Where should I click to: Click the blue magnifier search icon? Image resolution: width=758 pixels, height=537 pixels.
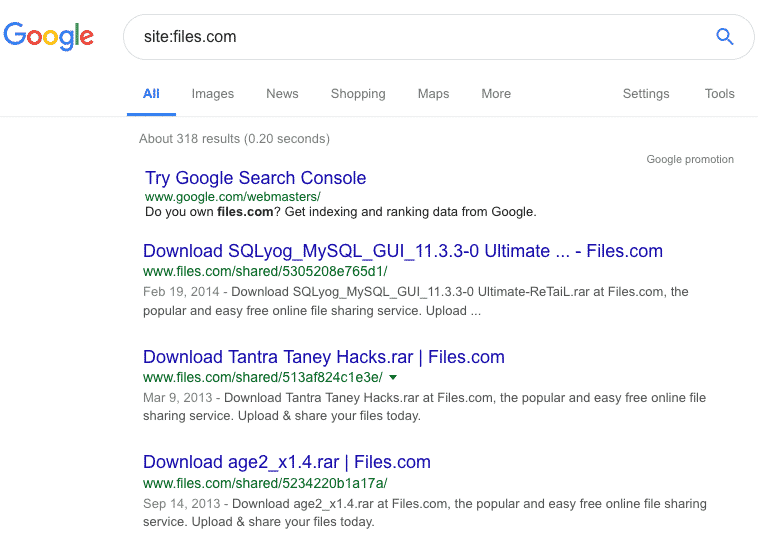pos(724,37)
